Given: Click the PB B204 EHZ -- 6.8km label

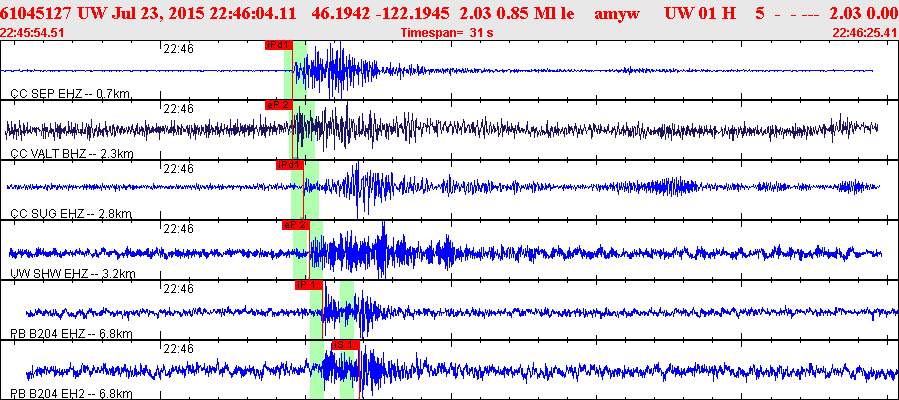Looking at the screenshot, I should coord(72,334).
